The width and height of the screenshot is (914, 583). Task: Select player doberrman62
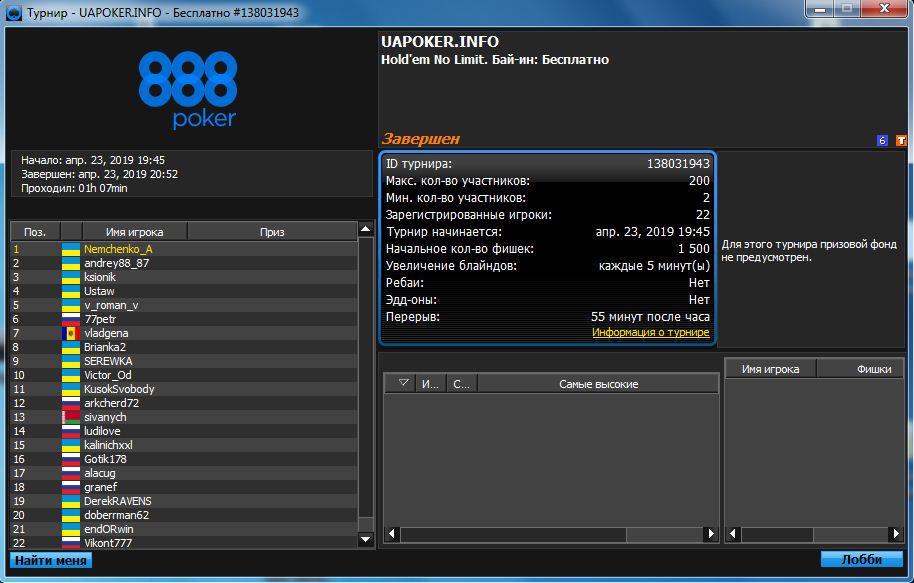[x=184, y=515]
